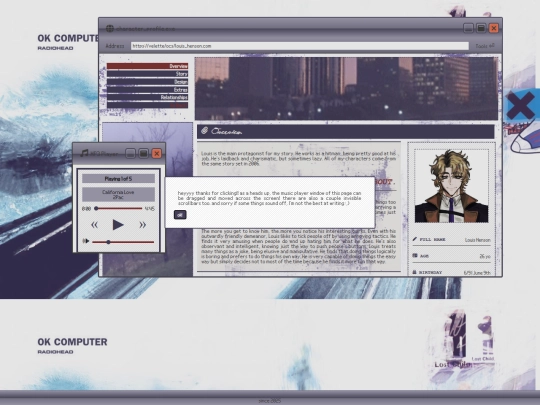Dismiss the popup with the ok button
Viewport: 540px width, 405px height.
[x=180, y=215]
